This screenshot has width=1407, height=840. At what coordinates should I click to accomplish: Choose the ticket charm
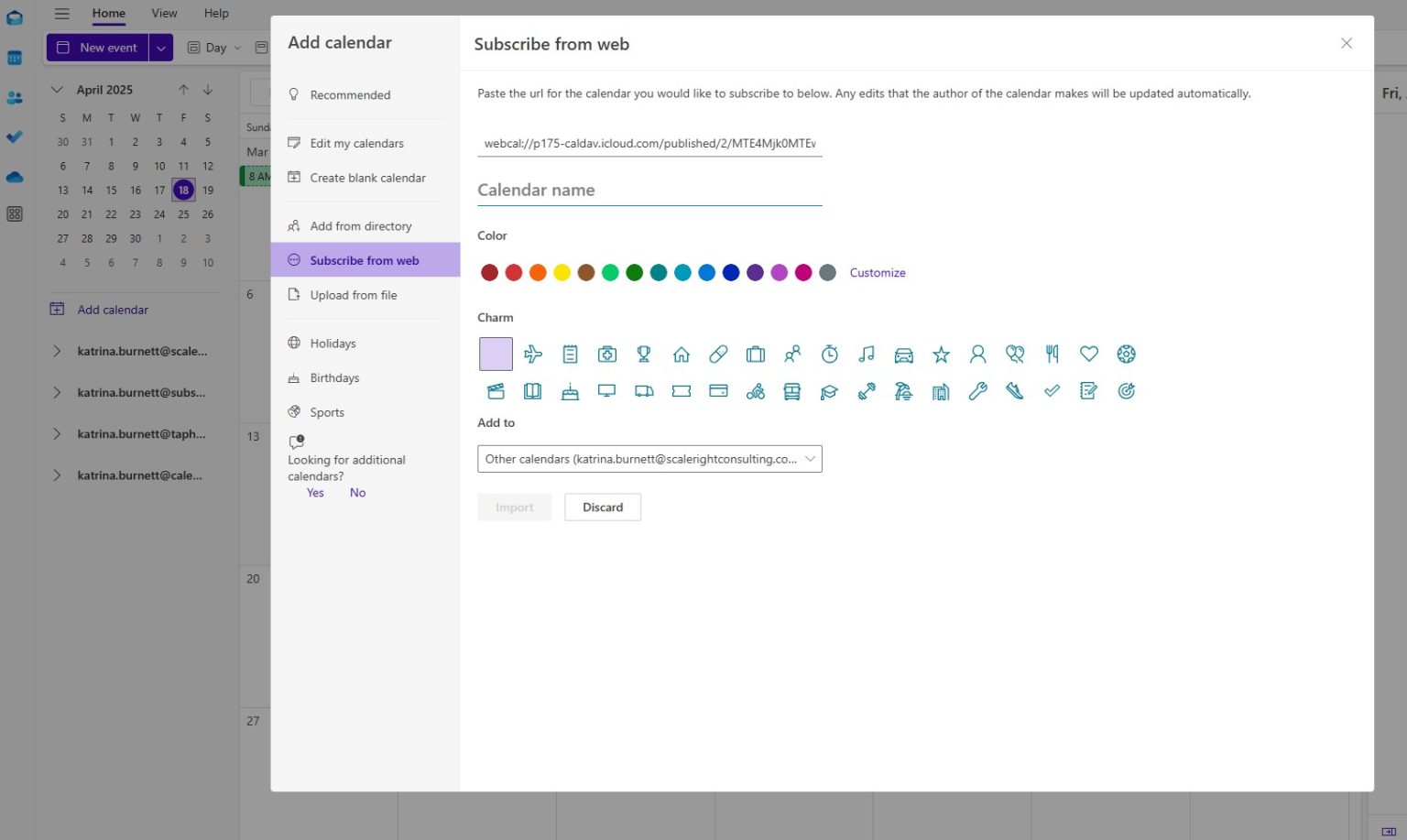pos(681,391)
